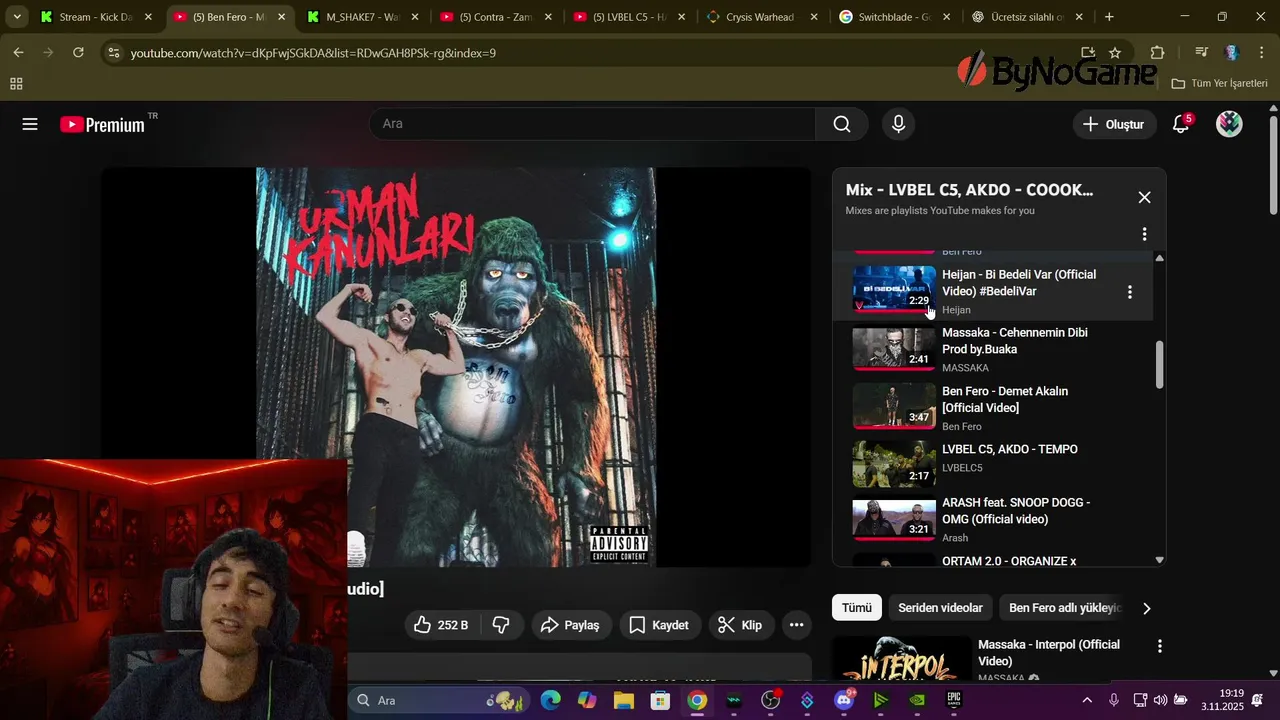The width and height of the screenshot is (1280, 720).
Task: Open the account avatar menu
Action: 1229,124
